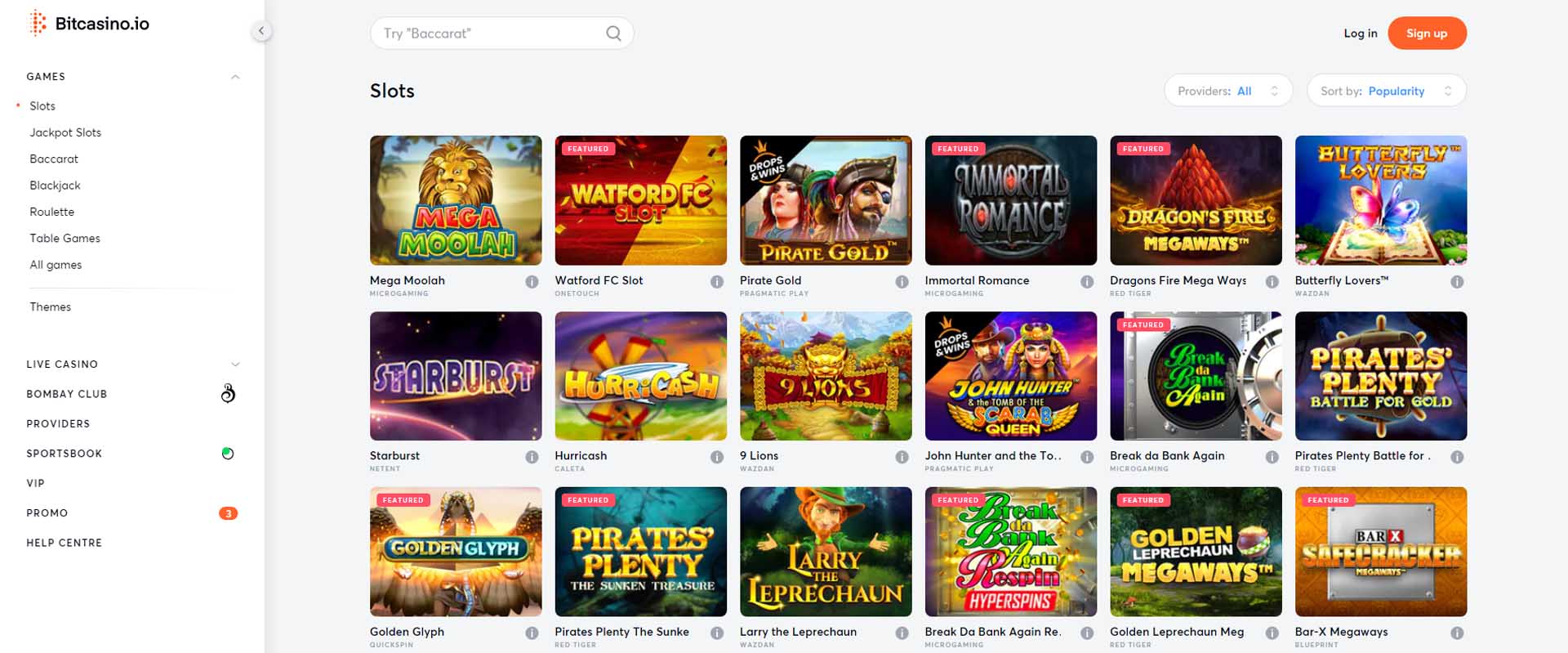
Task: Open the Watford FC Slot thumbnail
Action: (641, 200)
